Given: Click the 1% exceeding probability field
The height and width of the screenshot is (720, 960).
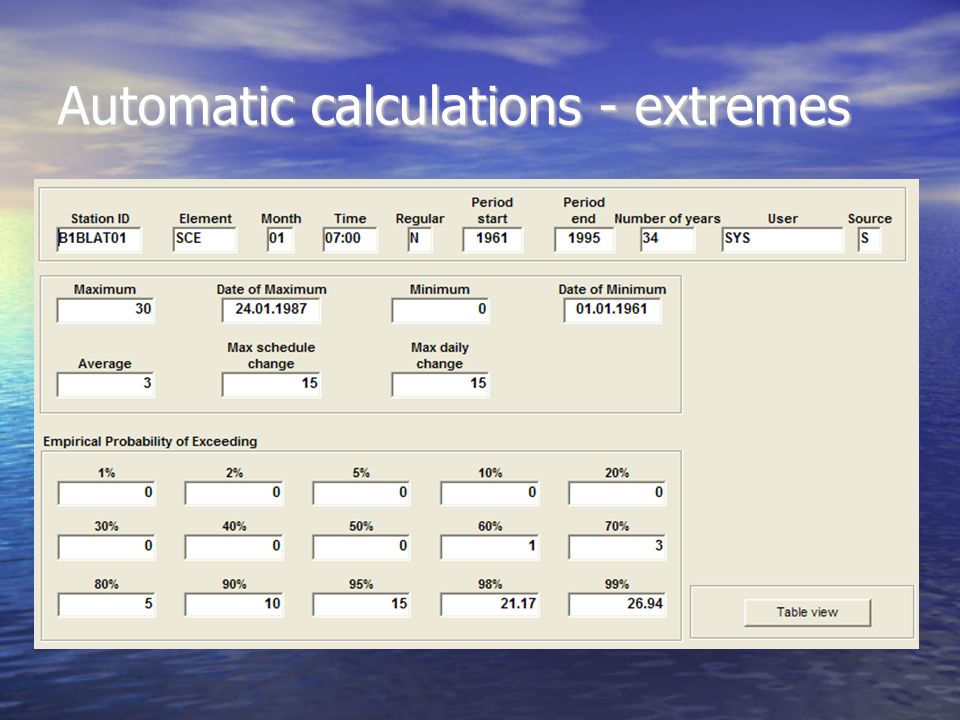Looking at the screenshot, I should click(x=107, y=493).
